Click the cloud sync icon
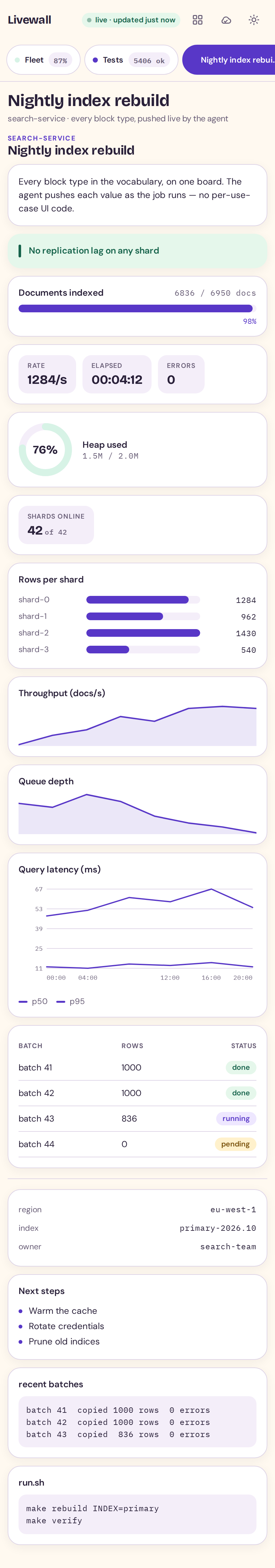Screen dimensions: 275x1568 click(226, 20)
